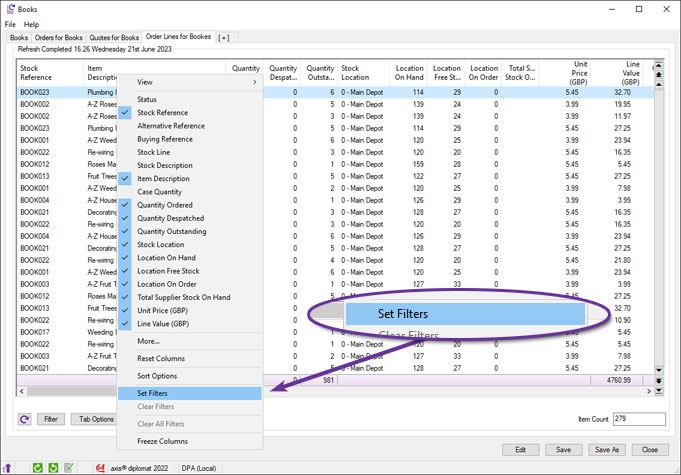Click the red 64 icon in the status bar
This screenshot has height=475, width=681.
(x=100, y=468)
